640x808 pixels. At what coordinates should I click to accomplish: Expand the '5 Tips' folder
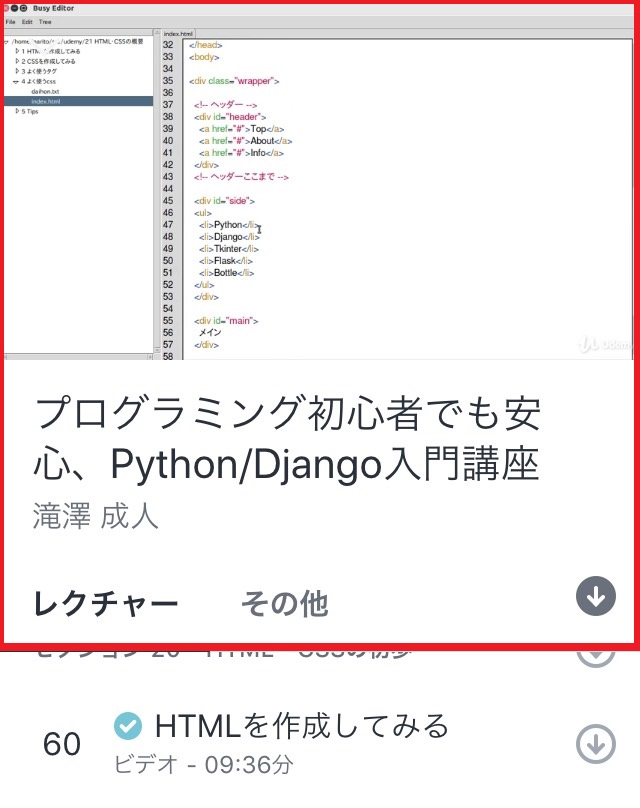pyautogui.click(x=17, y=112)
